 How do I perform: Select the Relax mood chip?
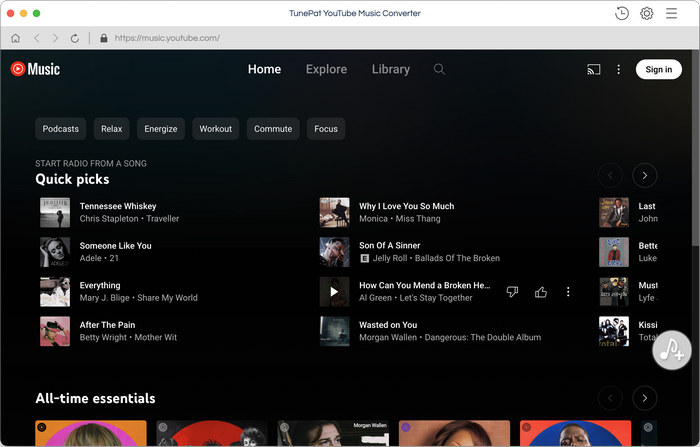[112, 129]
